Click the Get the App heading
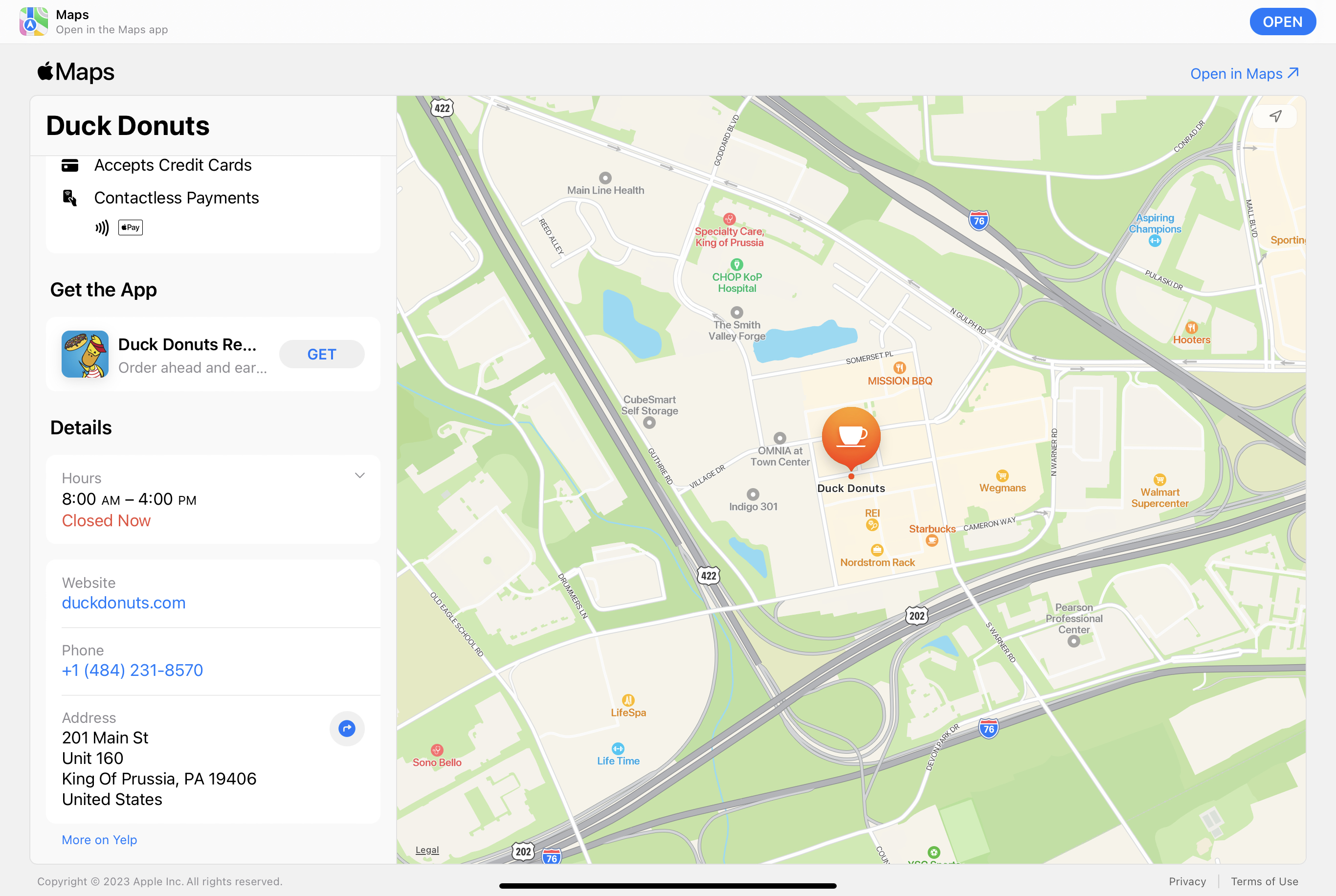The width and height of the screenshot is (1336, 896). pos(103,291)
